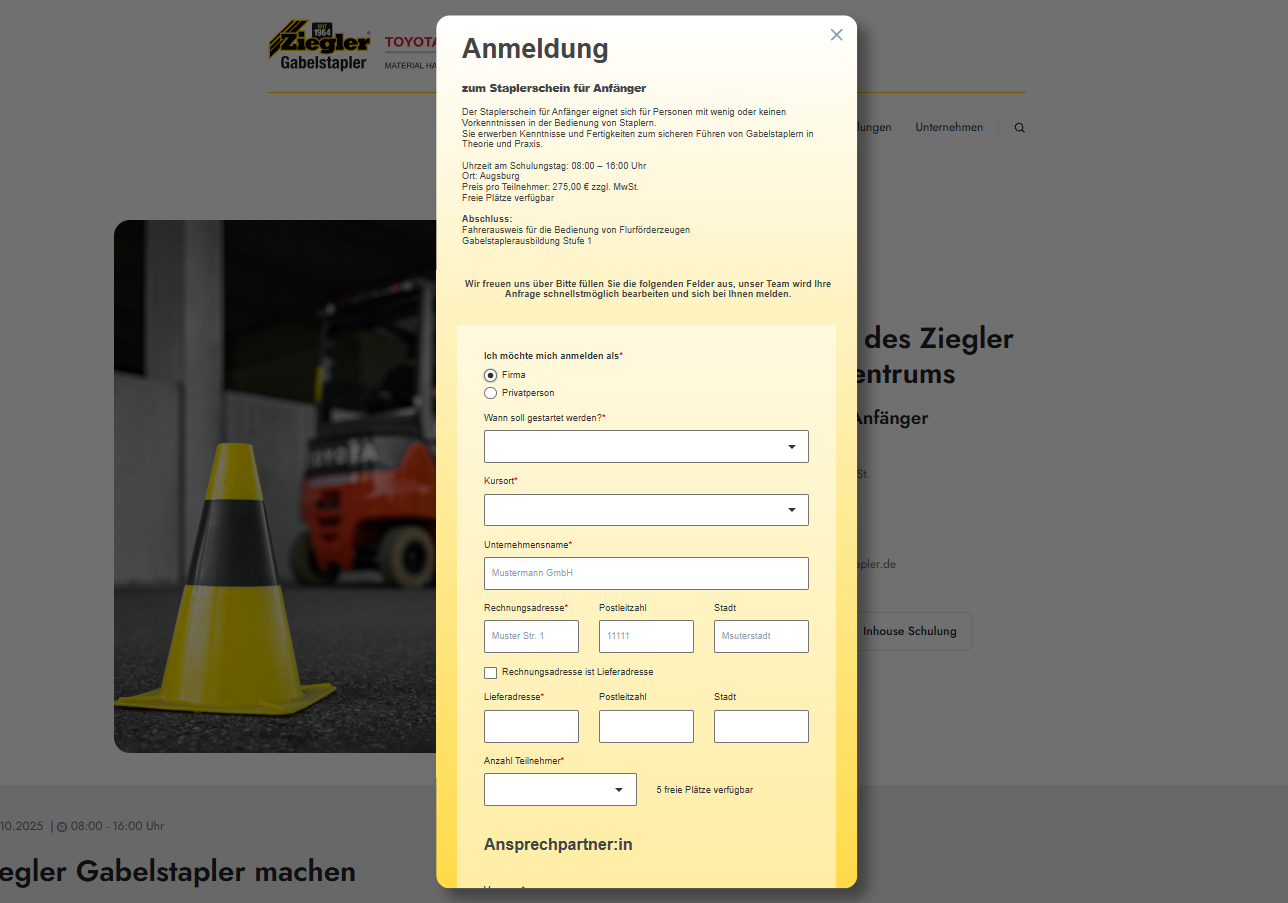
Task: Click the Rechnungsadresse input field
Action: pyautogui.click(x=531, y=636)
